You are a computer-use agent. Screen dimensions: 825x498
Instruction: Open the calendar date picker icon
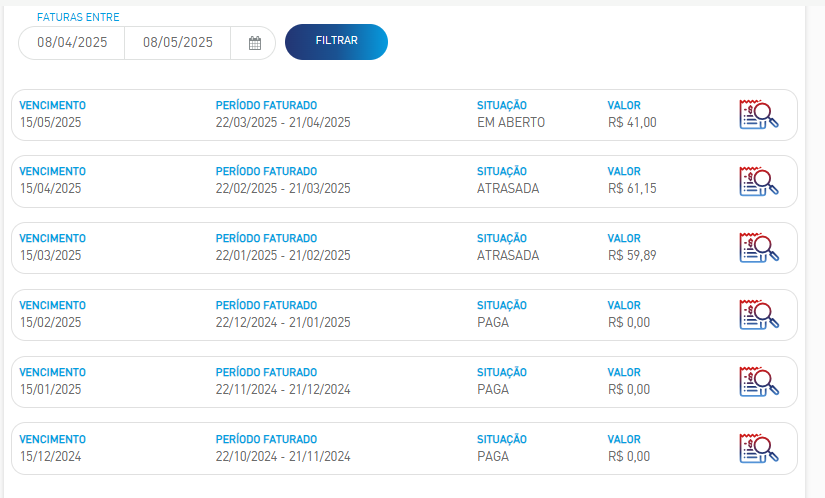(255, 43)
